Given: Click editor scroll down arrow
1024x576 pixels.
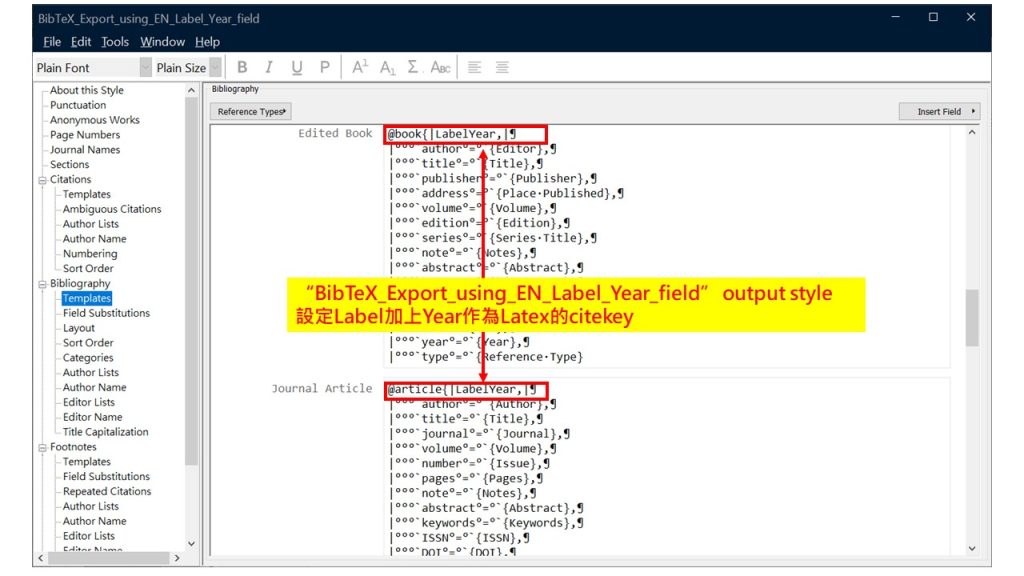Looking at the screenshot, I should pos(972,549).
